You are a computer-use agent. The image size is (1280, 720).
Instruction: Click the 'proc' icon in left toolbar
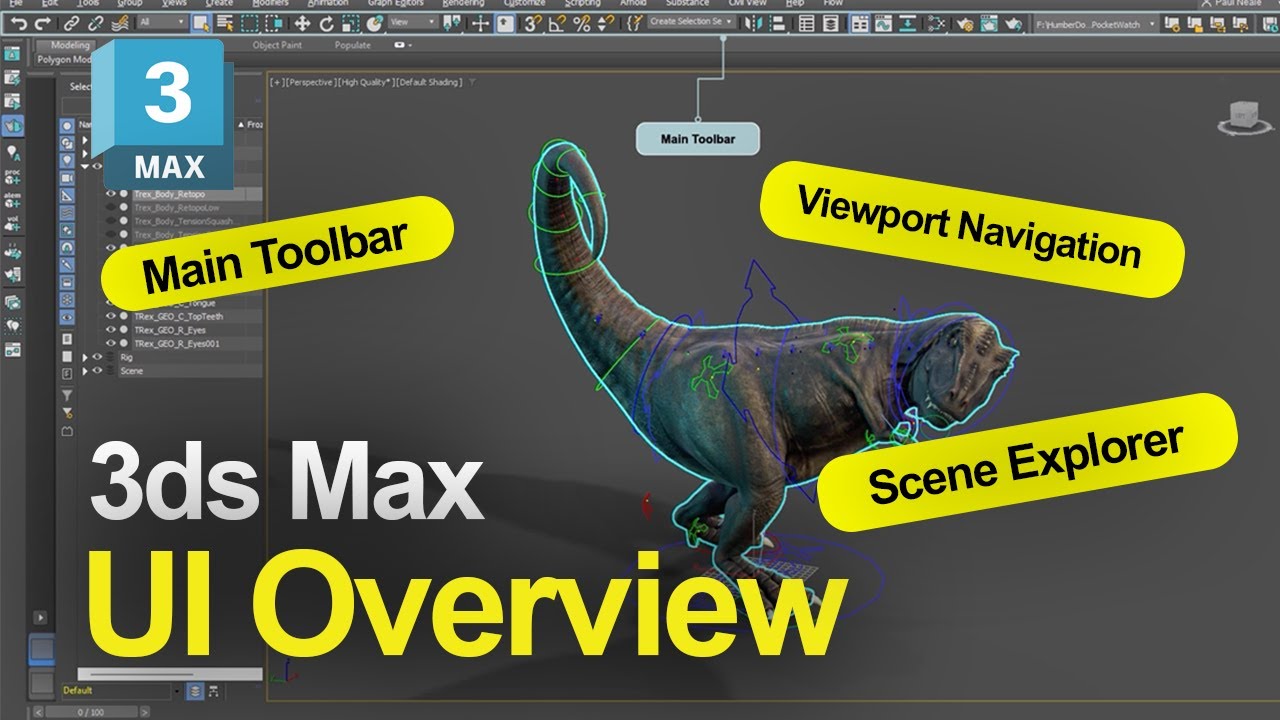pos(13,179)
